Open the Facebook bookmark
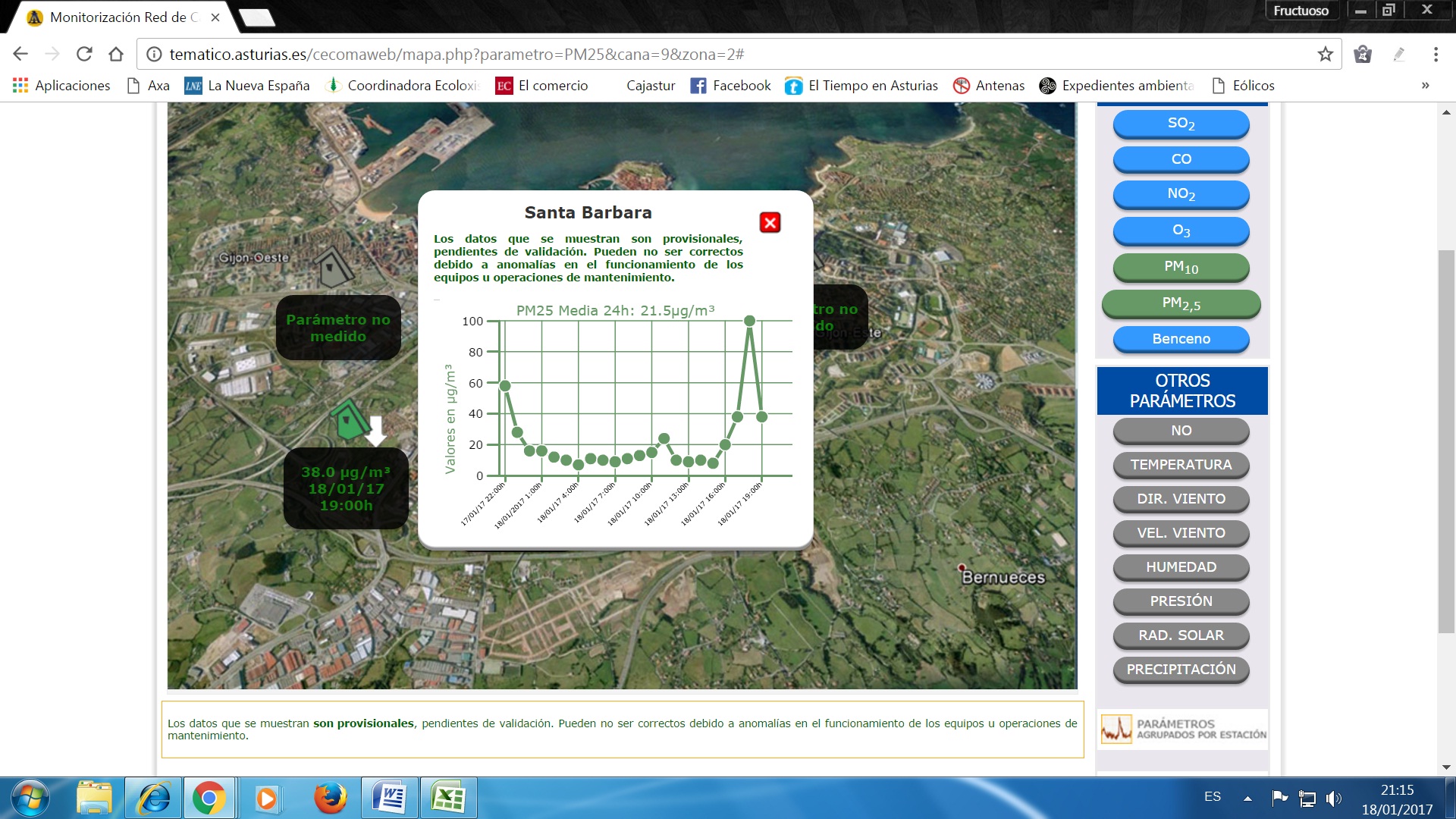Viewport: 1456px width, 819px height. 730,86
